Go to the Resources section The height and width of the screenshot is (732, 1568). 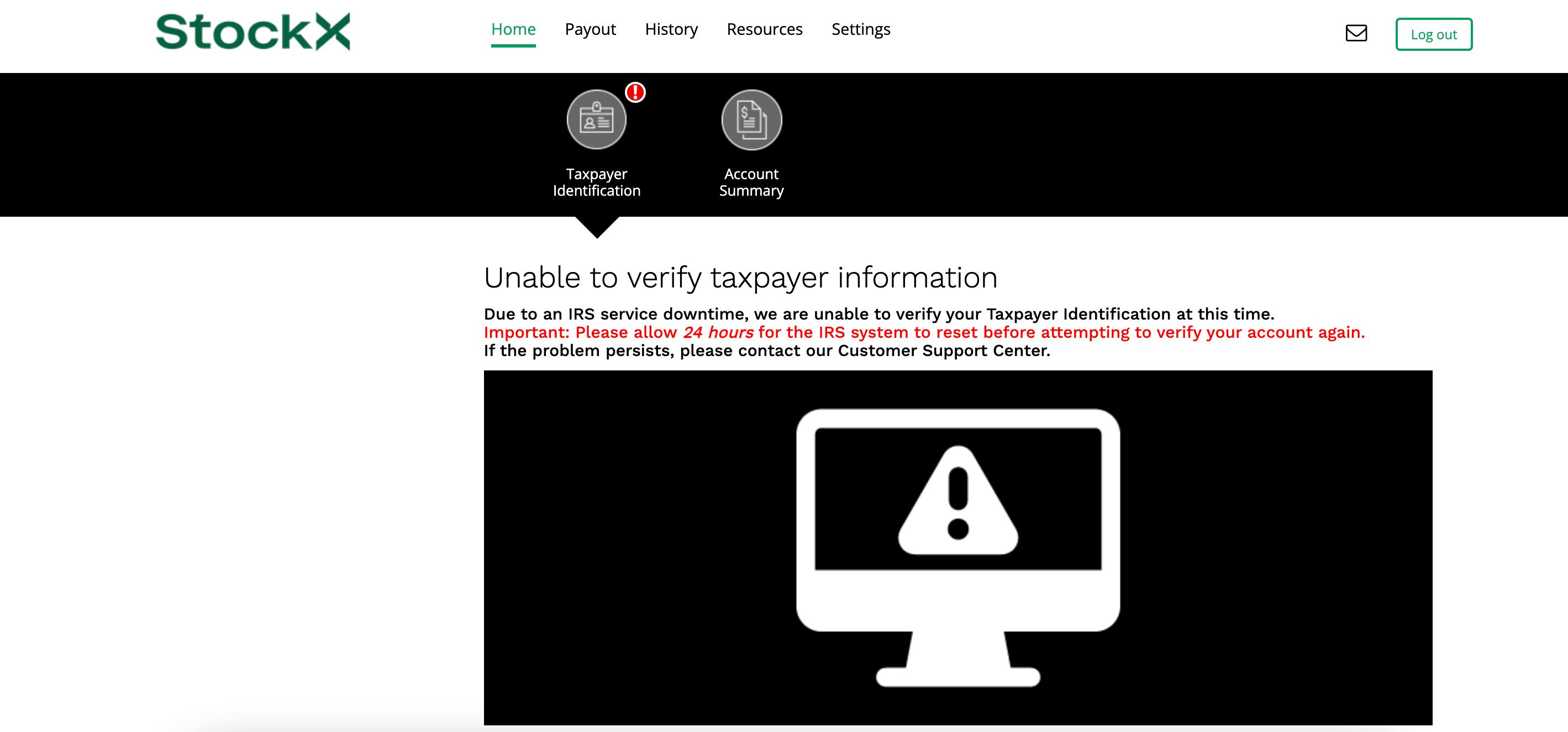(x=764, y=29)
